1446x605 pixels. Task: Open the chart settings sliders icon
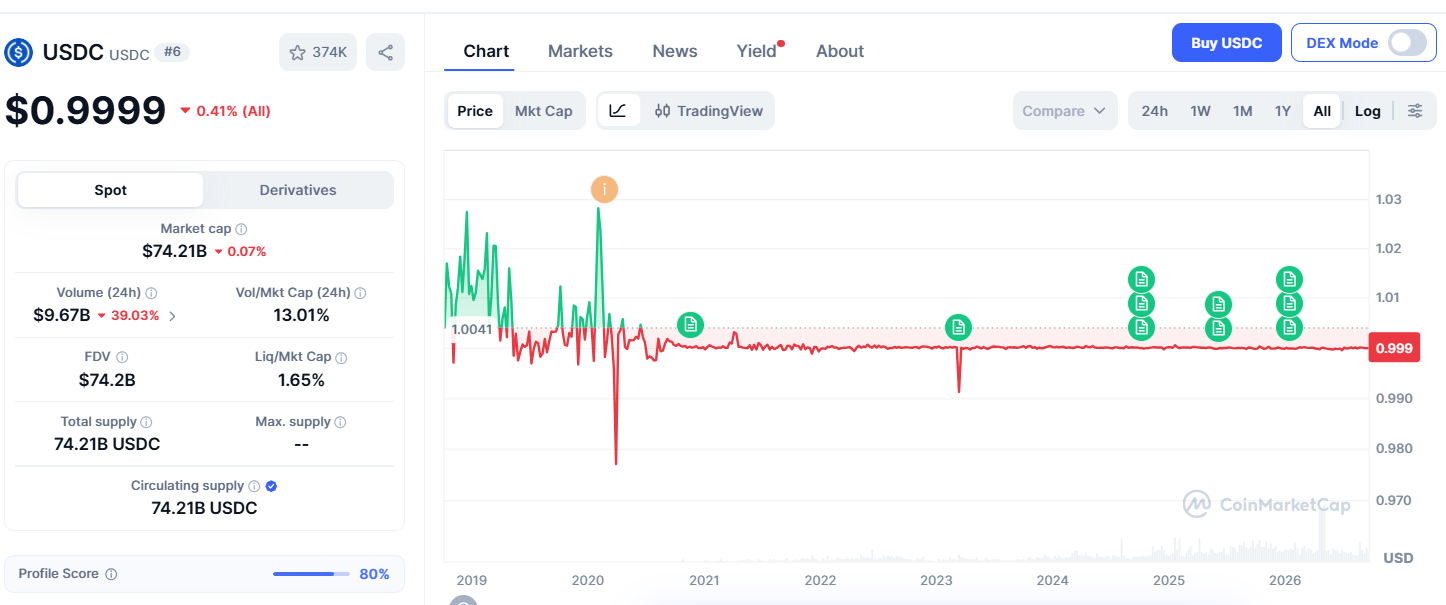coord(1415,111)
